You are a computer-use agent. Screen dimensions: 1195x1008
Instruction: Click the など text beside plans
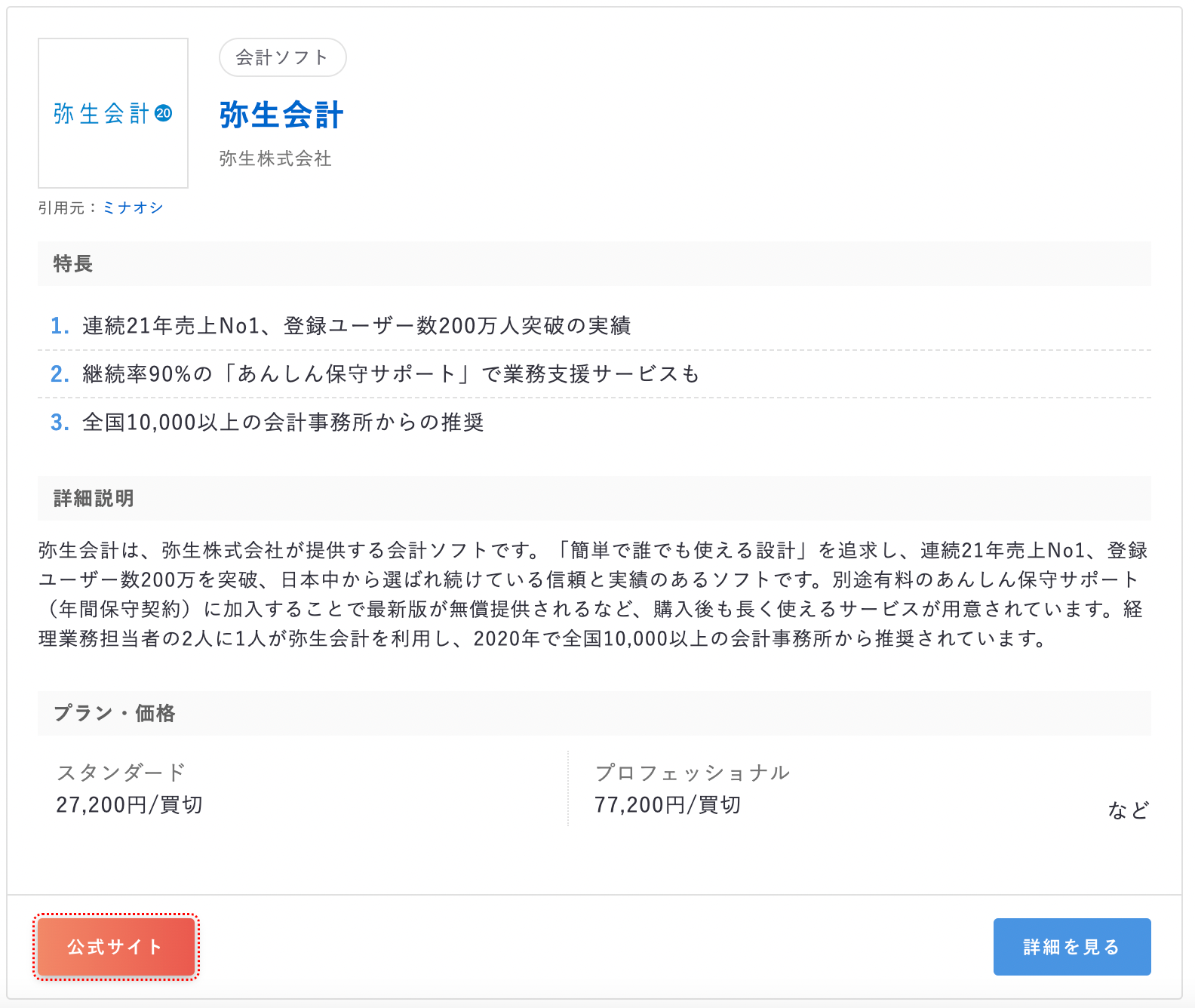click(1128, 810)
